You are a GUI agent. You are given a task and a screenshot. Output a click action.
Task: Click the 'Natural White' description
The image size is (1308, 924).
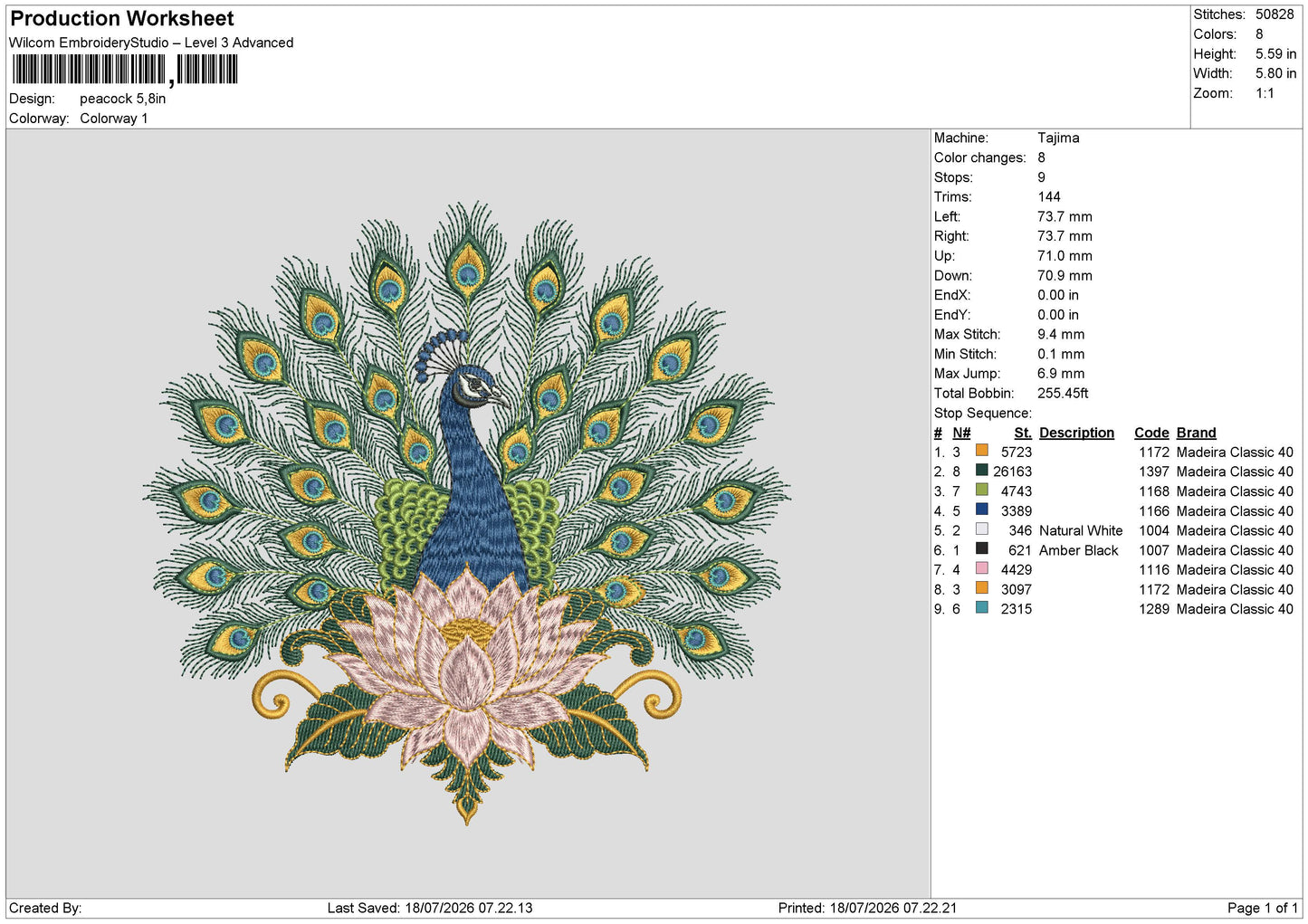pyautogui.click(x=1081, y=530)
